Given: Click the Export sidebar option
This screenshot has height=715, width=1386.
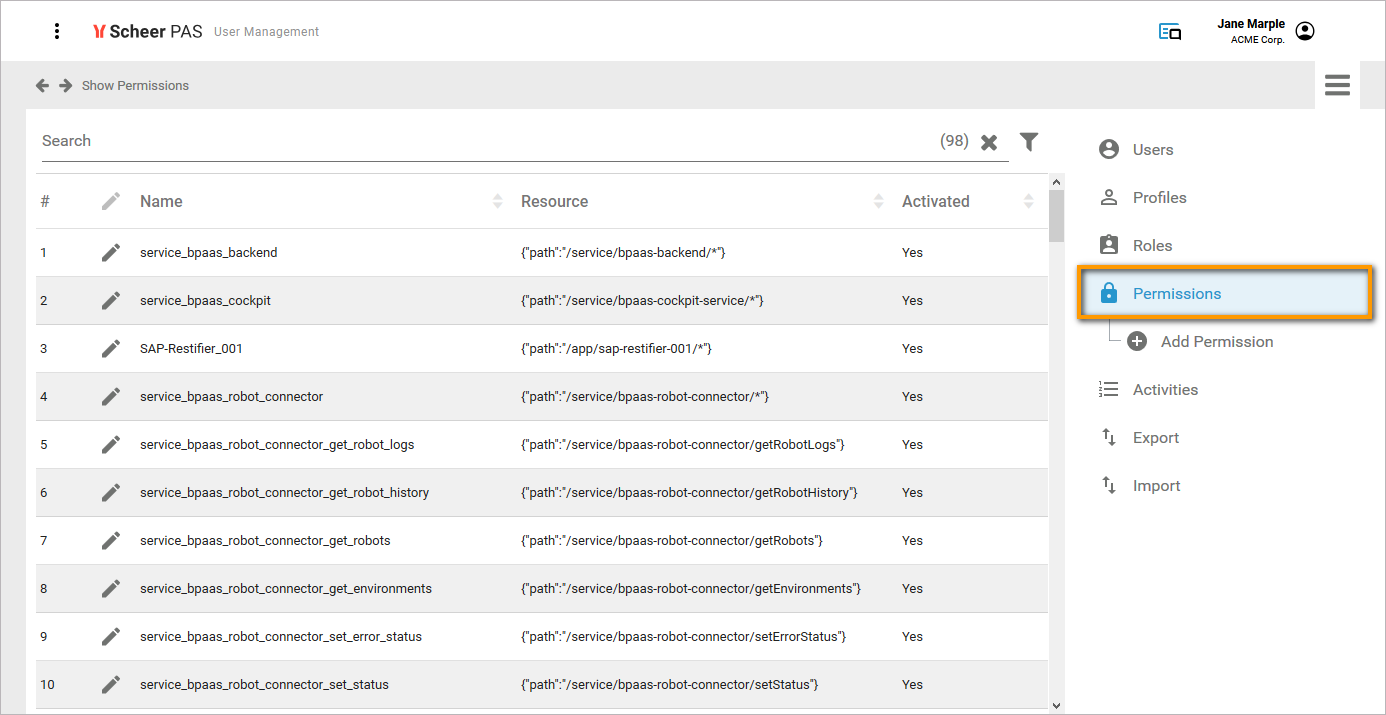Looking at the screenshot, I should 1155,438.
